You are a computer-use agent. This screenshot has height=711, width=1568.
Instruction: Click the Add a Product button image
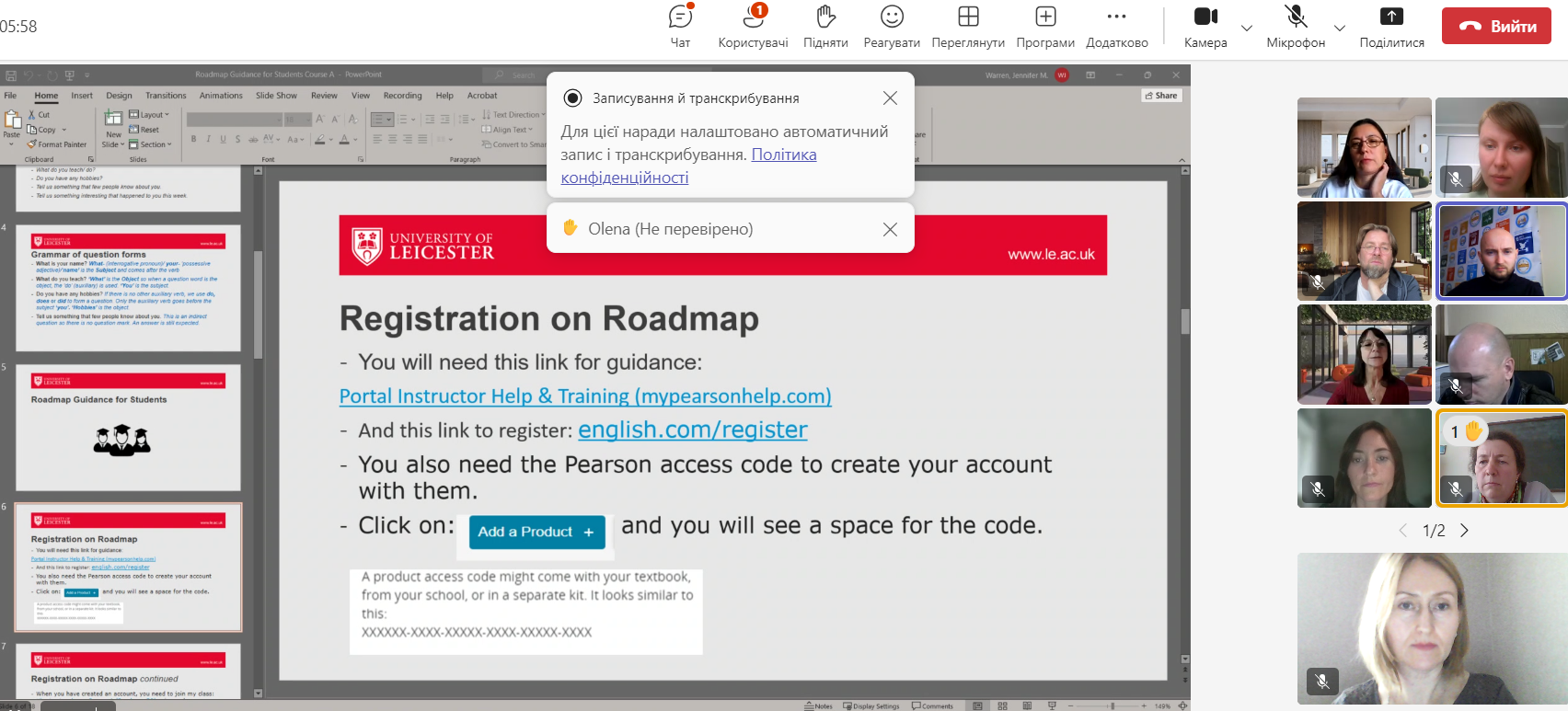(536, 532)
